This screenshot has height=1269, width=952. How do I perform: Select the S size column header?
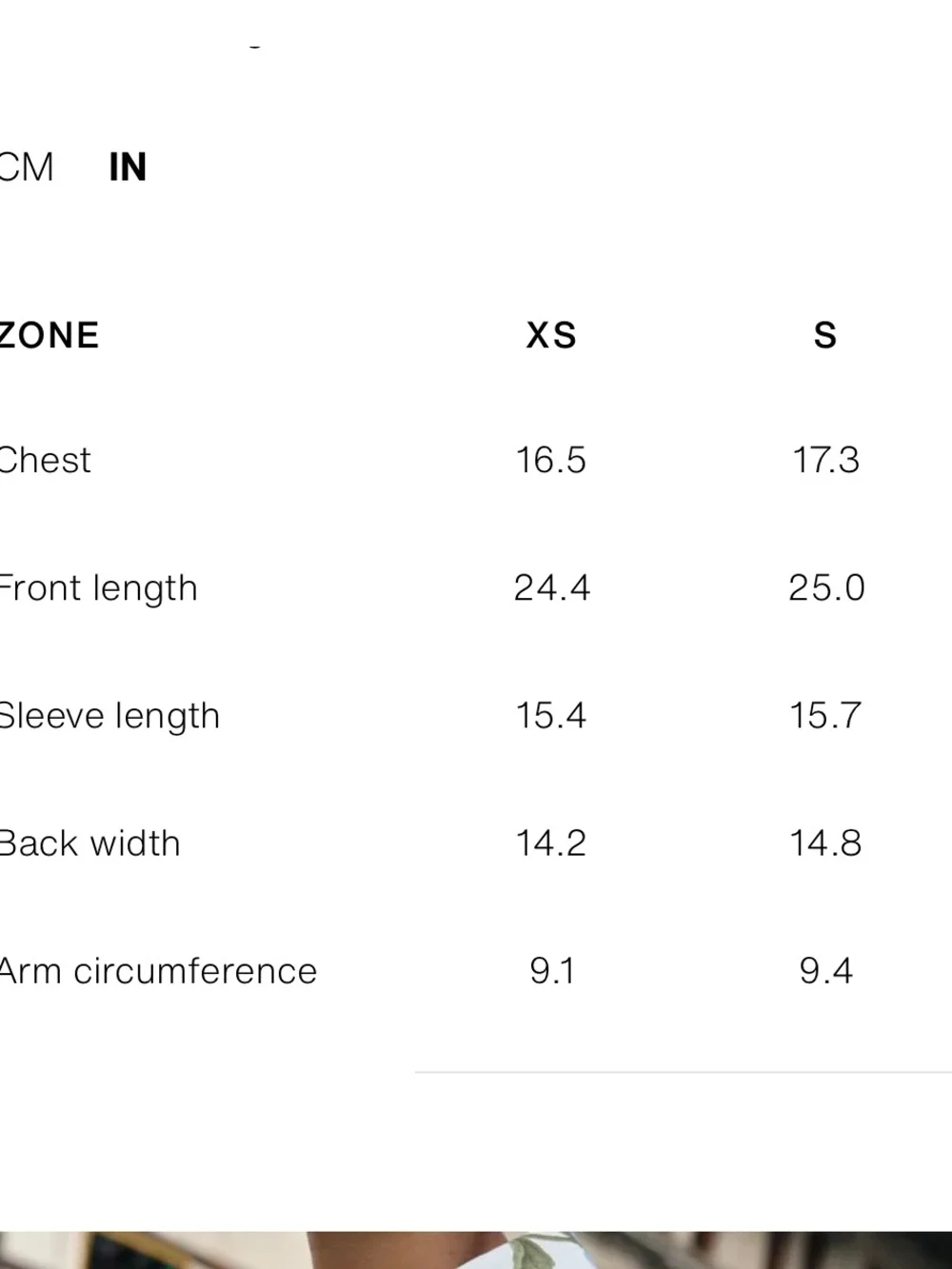825,336
